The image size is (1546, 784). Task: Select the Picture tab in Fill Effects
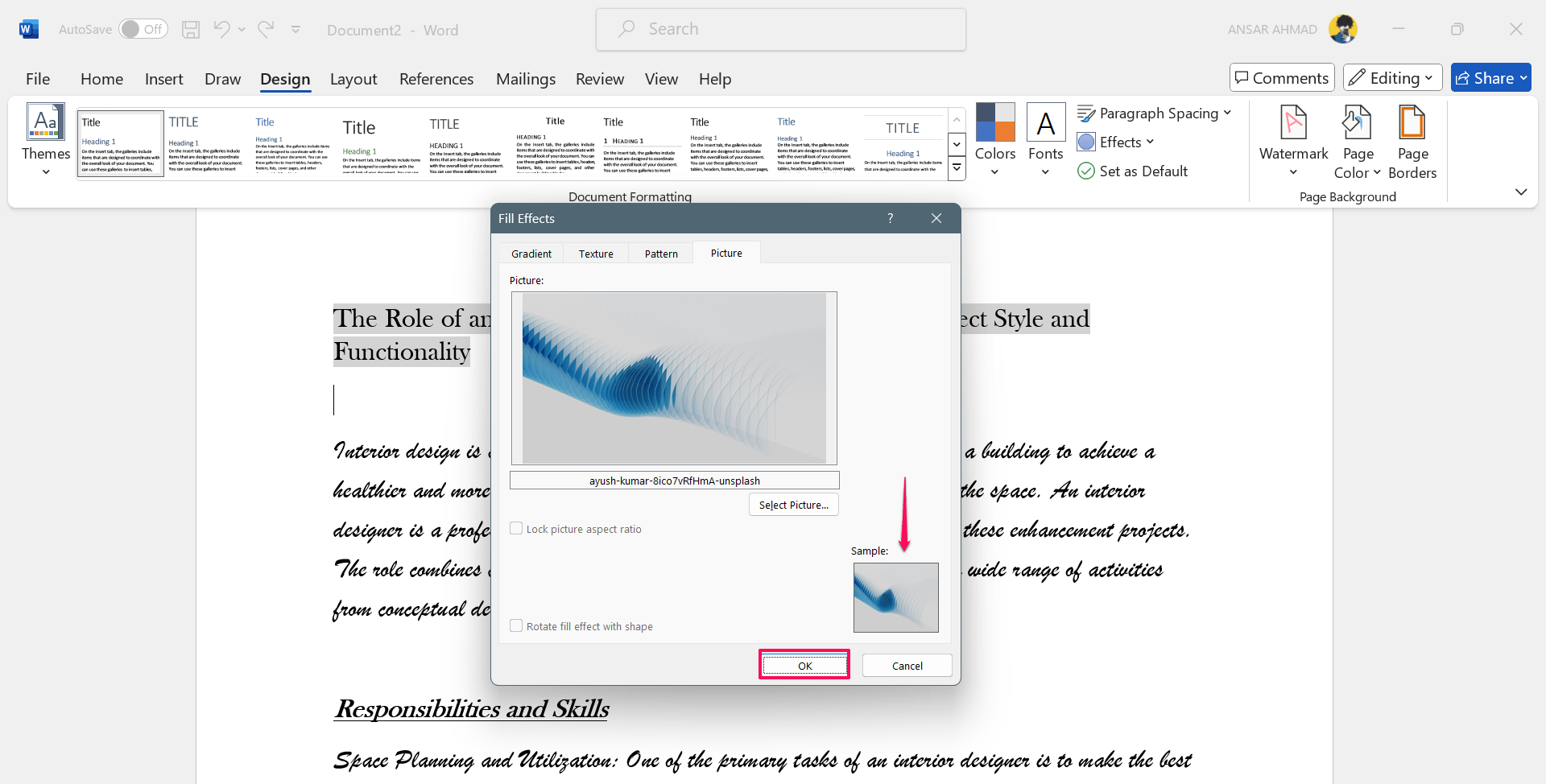coord(726,253)
